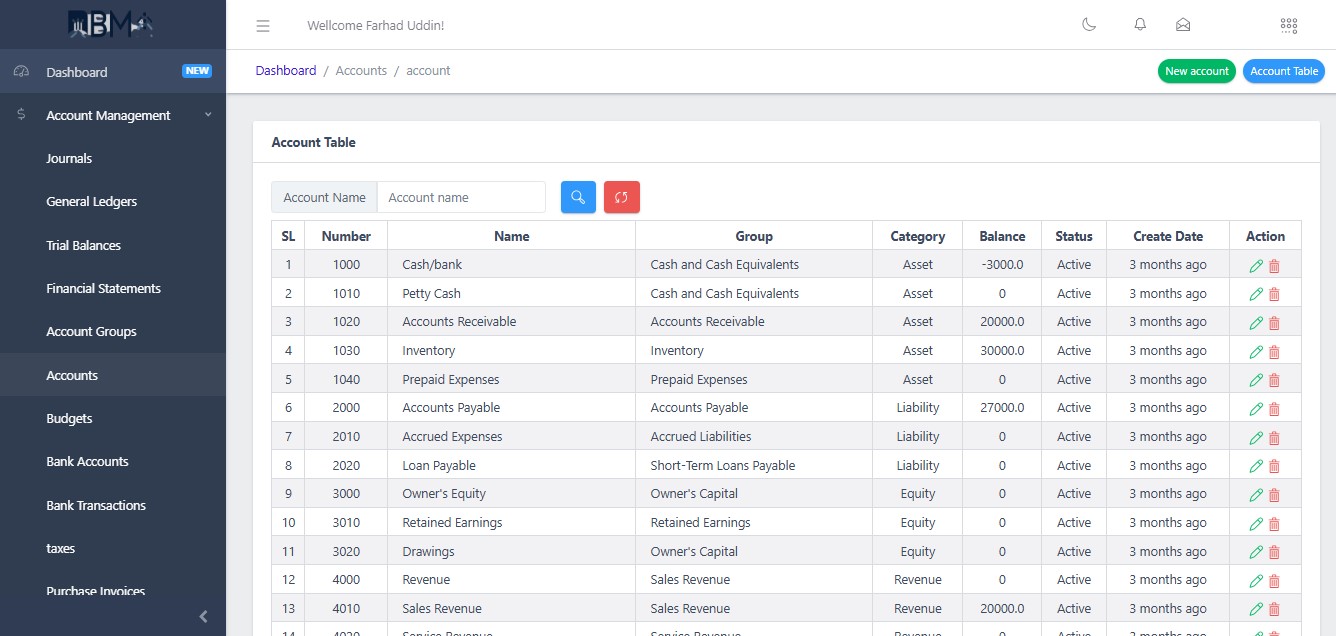The height and width of the screenshot is (636, 1336).
Task: Edit the Drawings account
Action: point(1256,552)
